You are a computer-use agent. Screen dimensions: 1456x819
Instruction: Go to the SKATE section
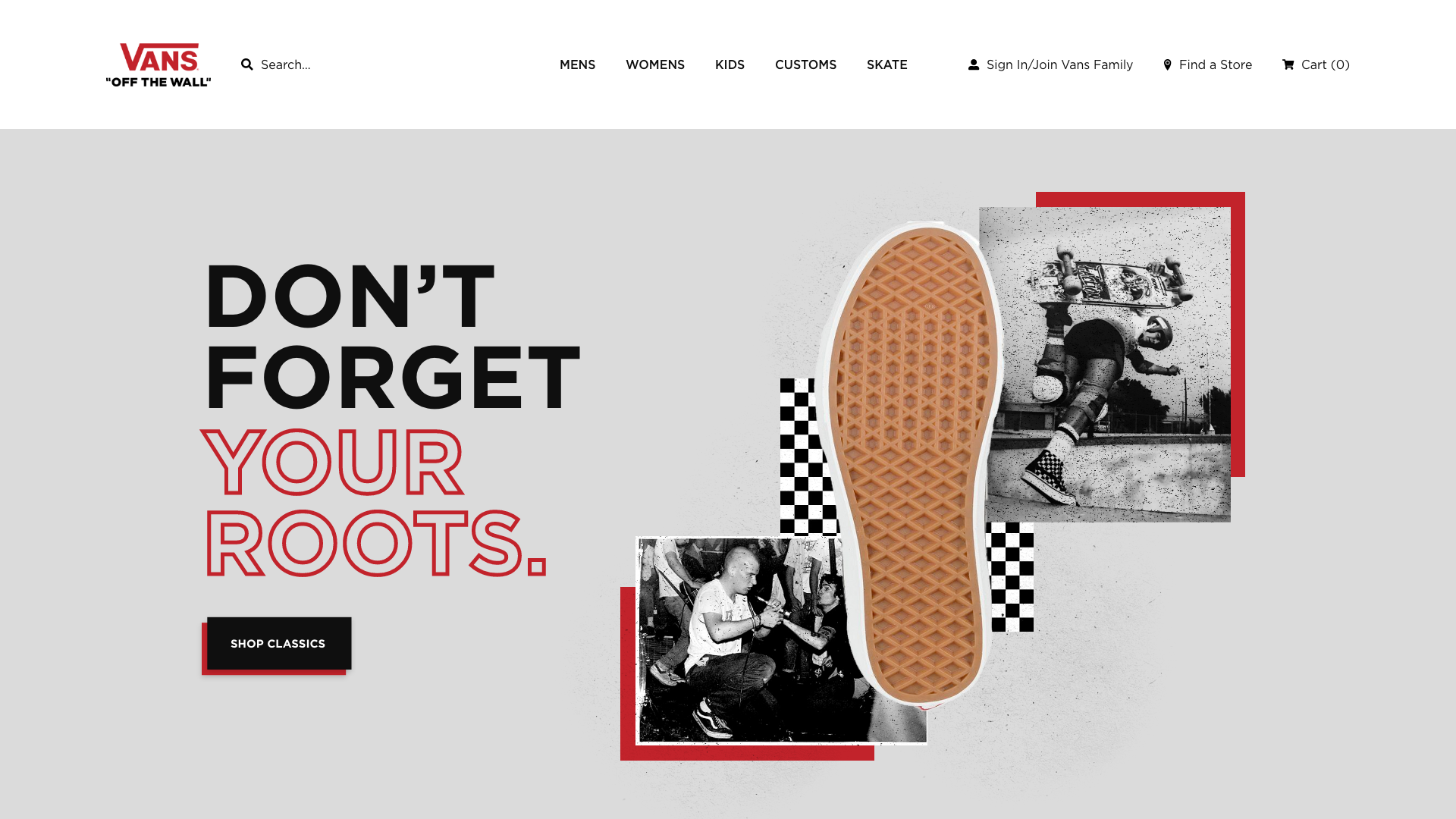887,64
